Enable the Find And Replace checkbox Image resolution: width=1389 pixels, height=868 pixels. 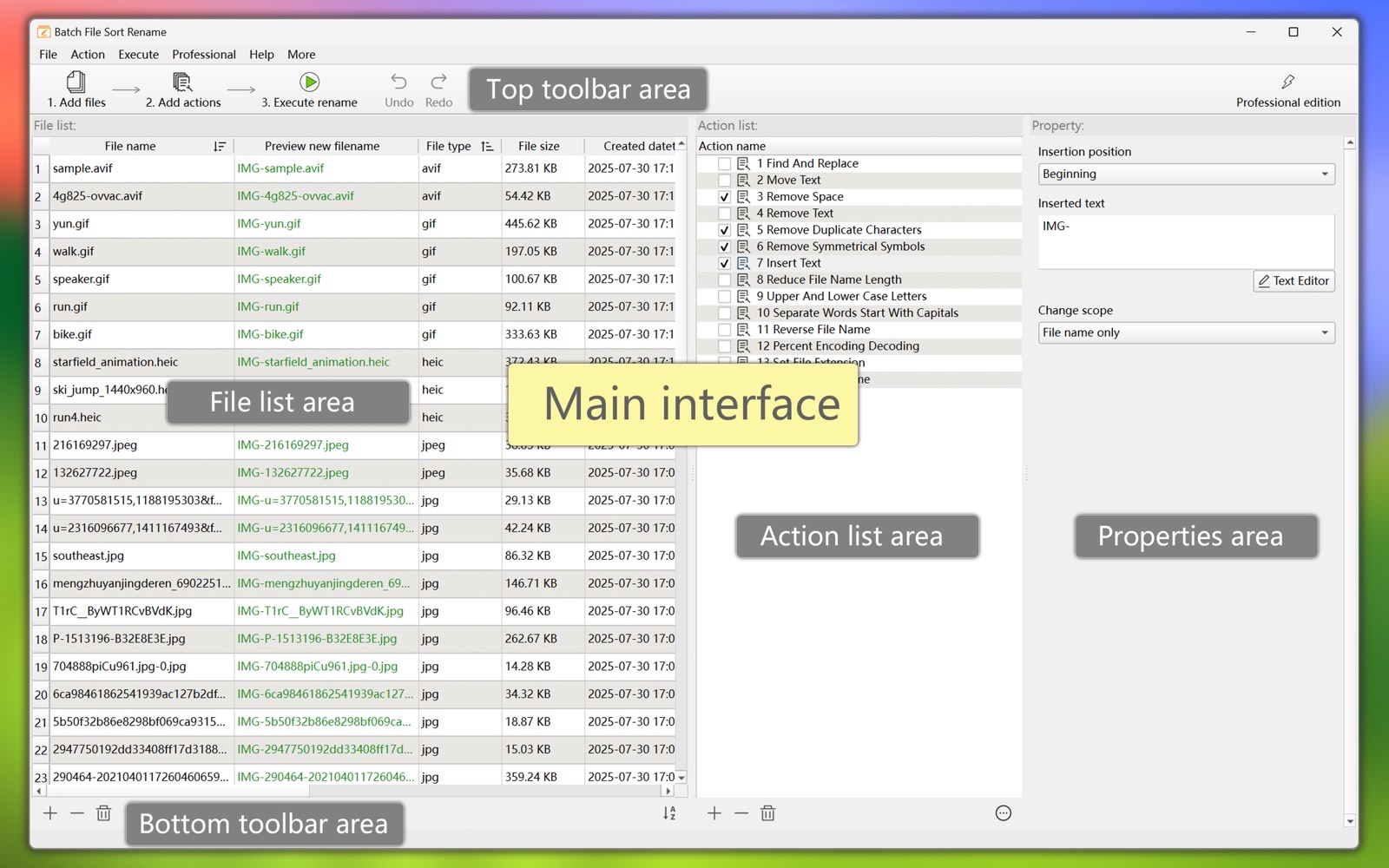[x=724, y=163]
